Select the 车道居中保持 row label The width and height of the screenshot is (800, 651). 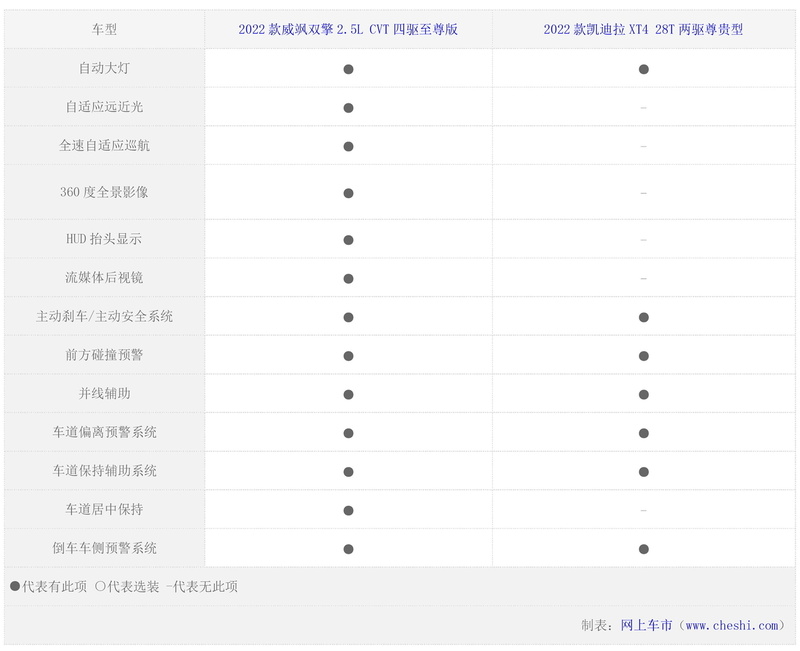point(104,510)
